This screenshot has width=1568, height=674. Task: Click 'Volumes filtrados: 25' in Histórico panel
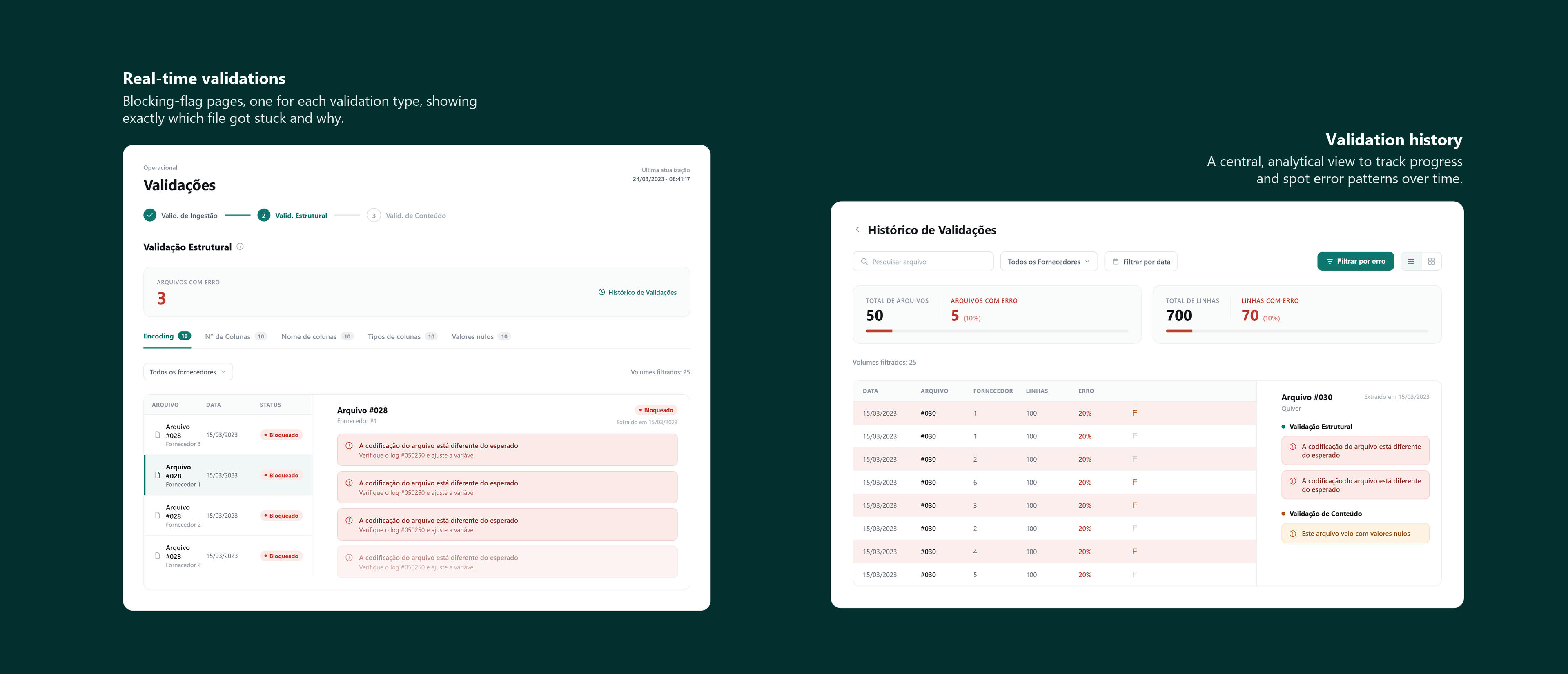coord(884,362)
